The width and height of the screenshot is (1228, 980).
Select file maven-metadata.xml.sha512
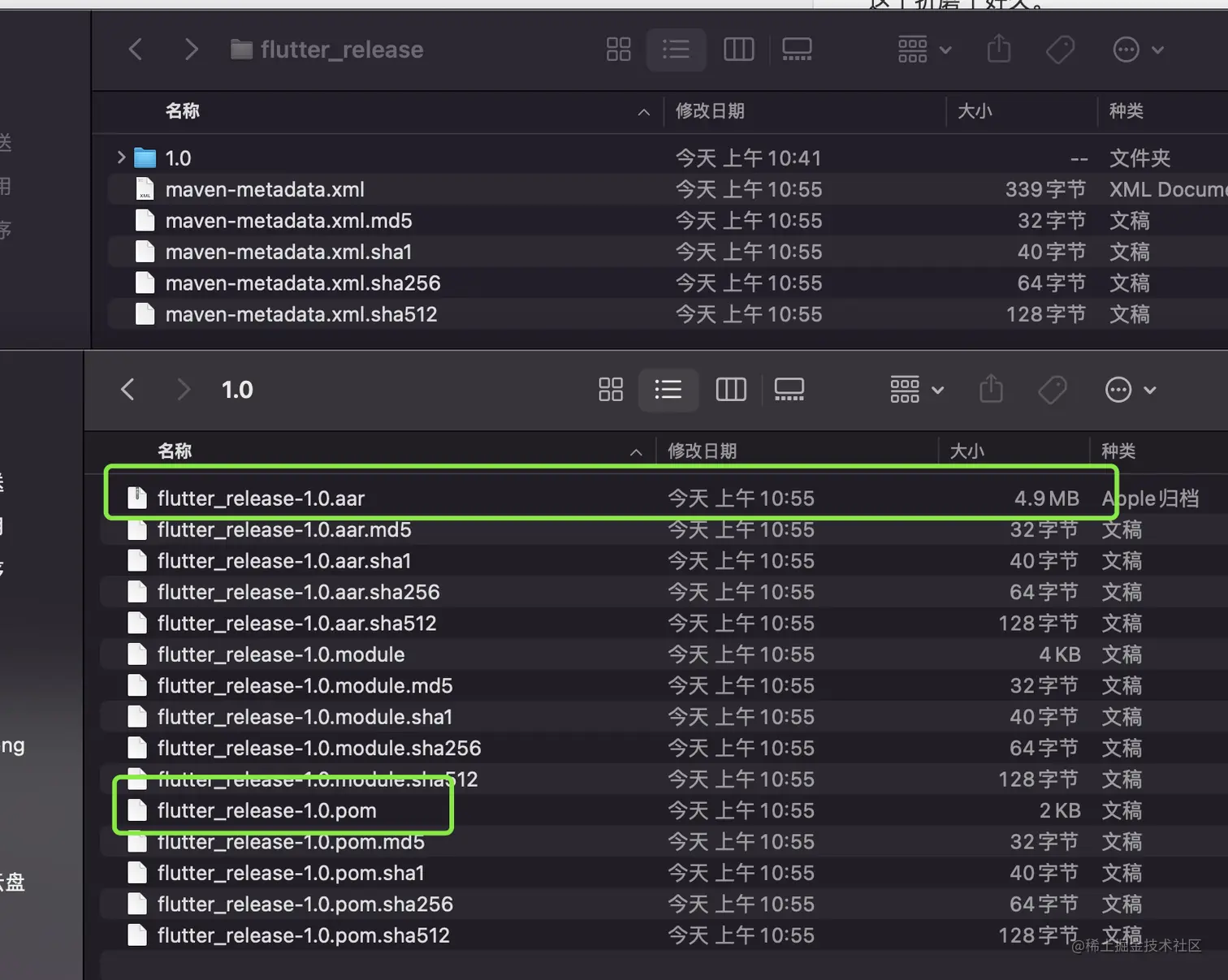(x=301, y=314)
